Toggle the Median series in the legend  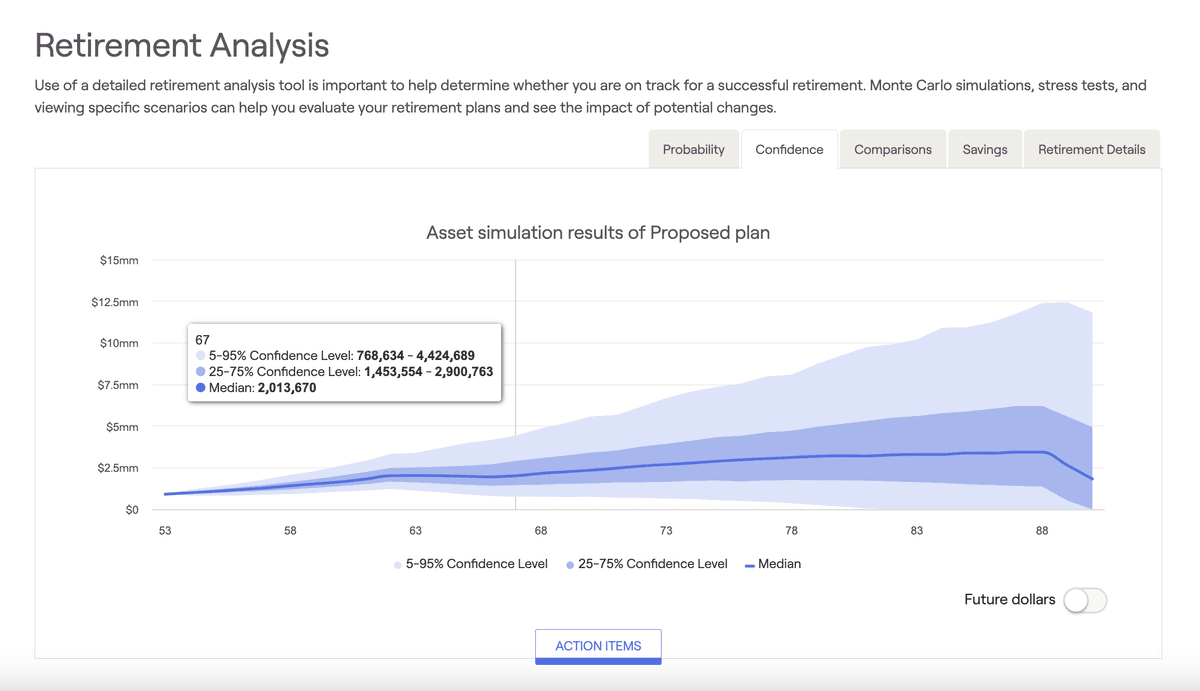pos(773,564)
